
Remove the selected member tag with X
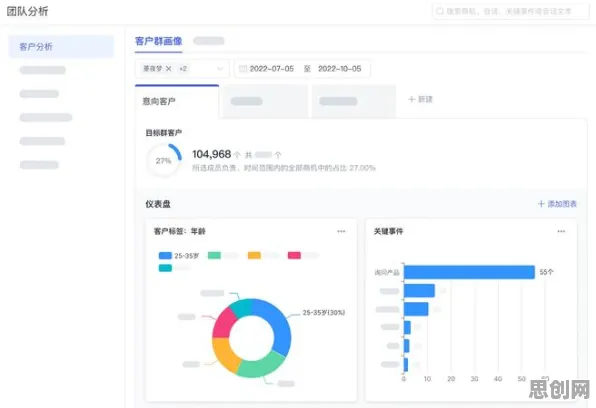[168, 68]
